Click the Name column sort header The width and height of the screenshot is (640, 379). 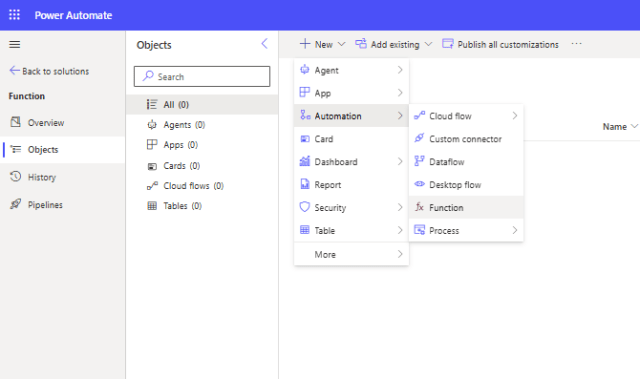pyautogui.click(x=620, y=126)
